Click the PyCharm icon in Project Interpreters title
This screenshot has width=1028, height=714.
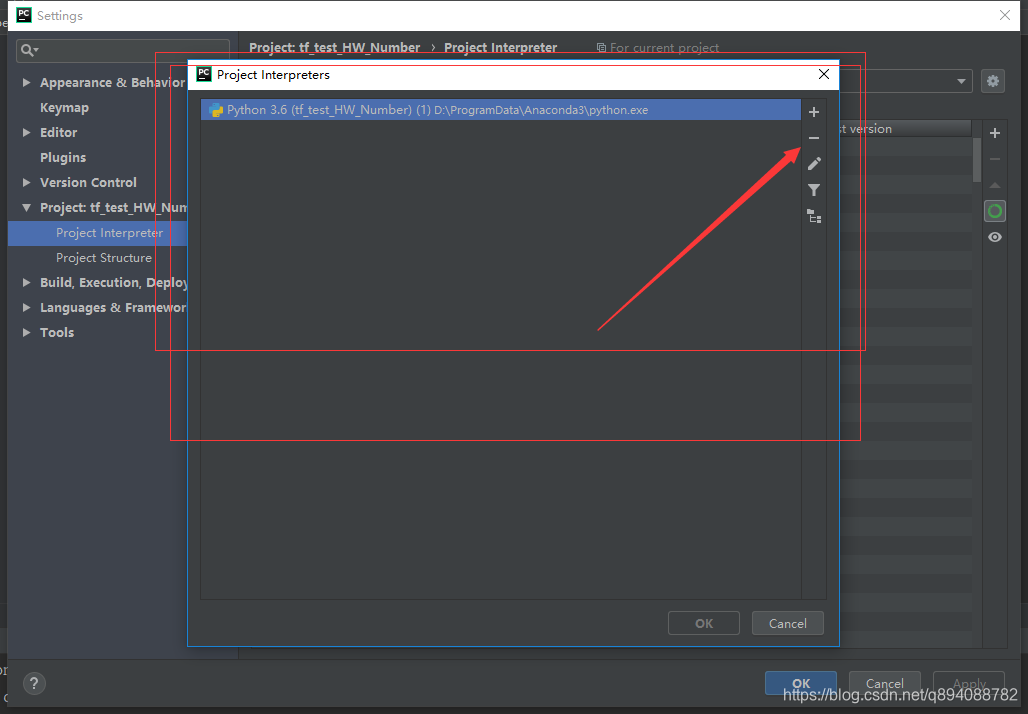tap(204, 74)
